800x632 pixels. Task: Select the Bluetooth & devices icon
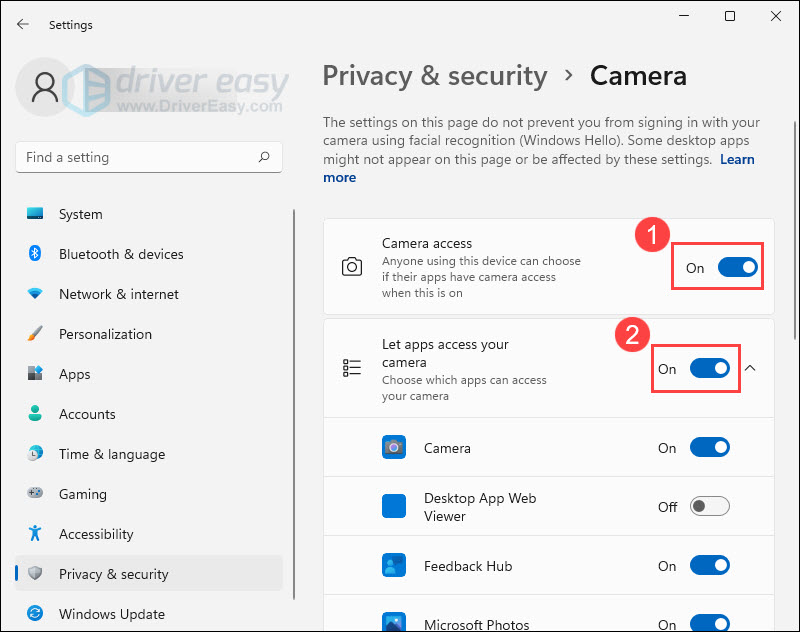(x=36, y=254)
